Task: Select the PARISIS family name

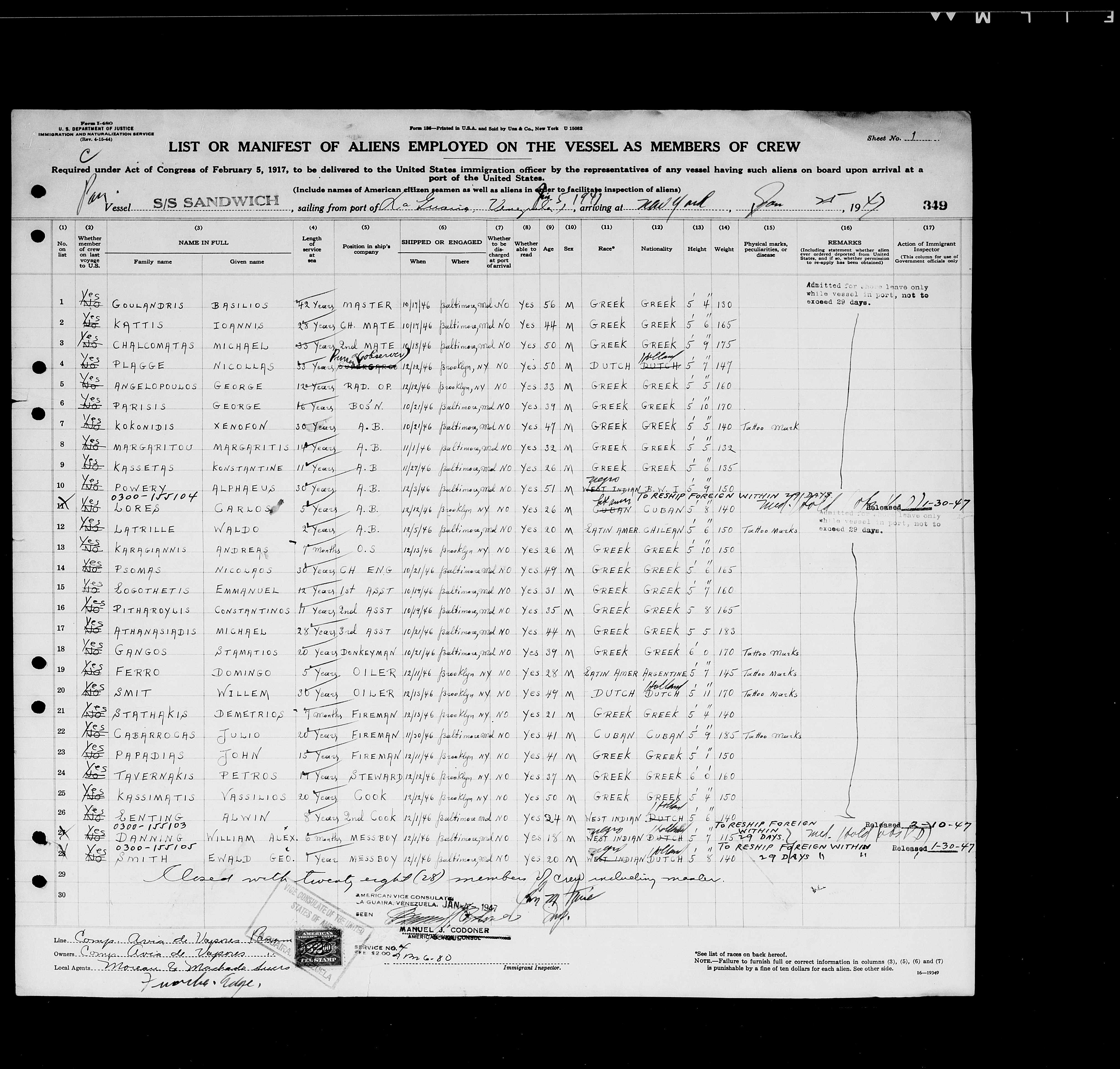Action: pyautogui.click(x=140, y=406)
